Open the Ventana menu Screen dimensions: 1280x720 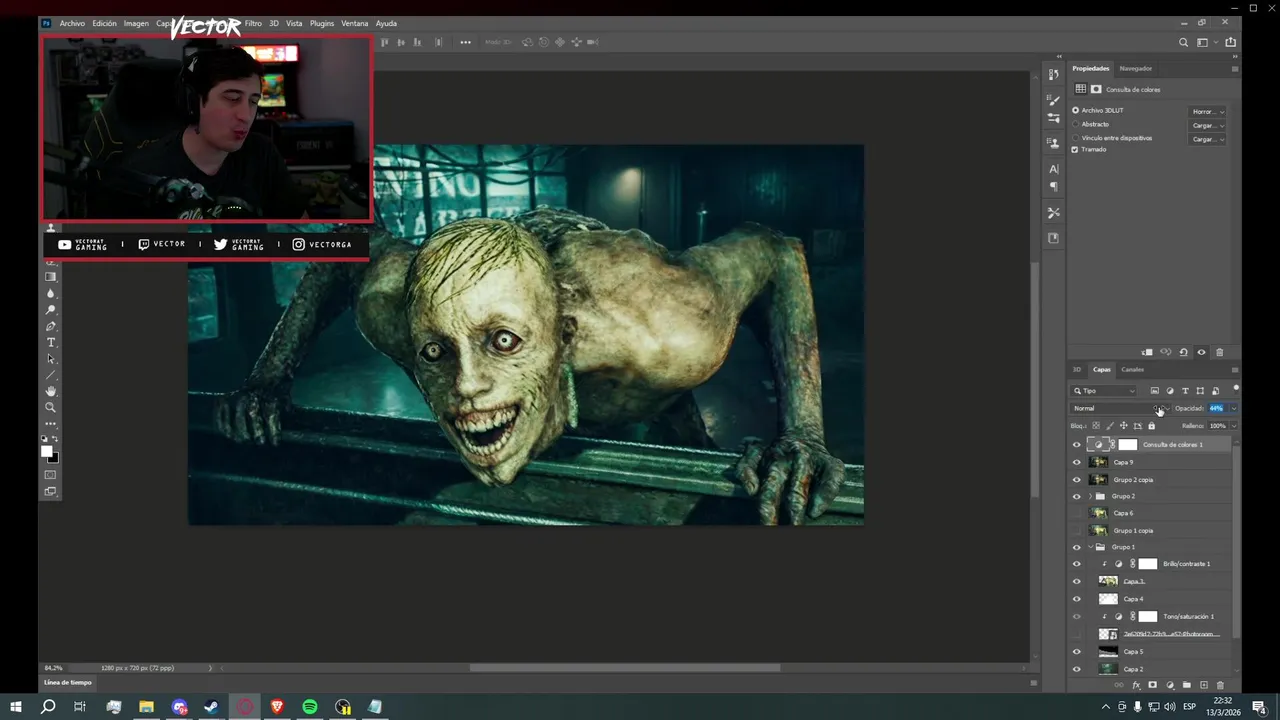pyautogui.click(x=354, y=23)
